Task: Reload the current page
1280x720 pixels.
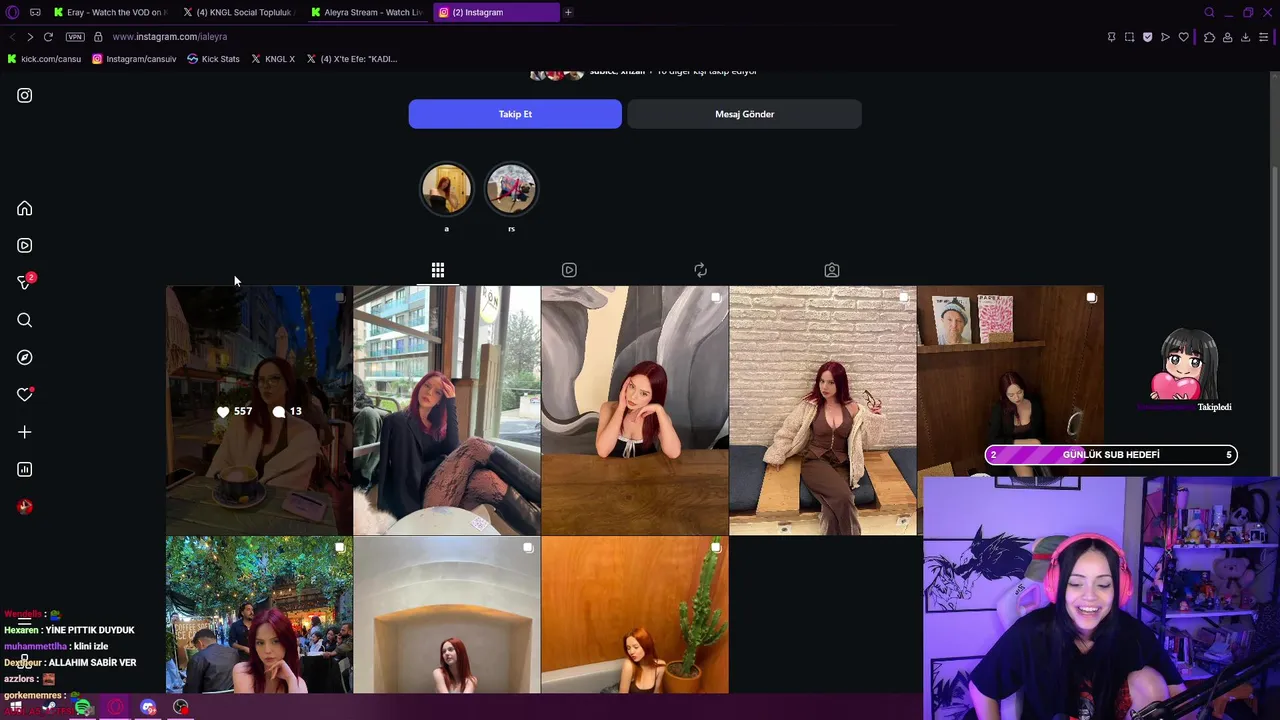Action: click(48, 37)
